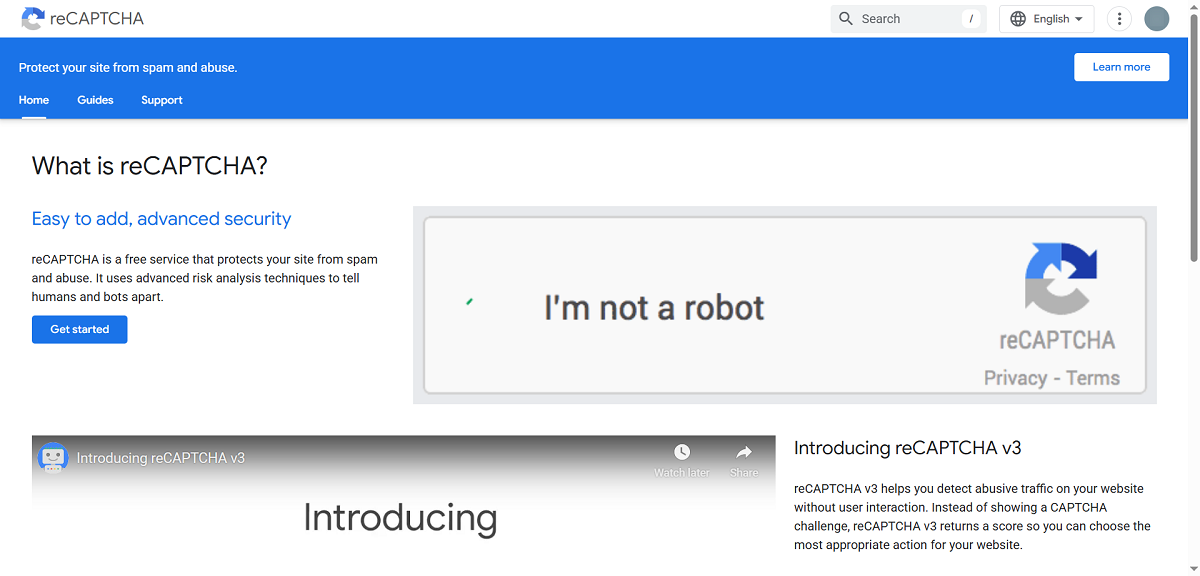Open the Privacy link
Screen dimensions: 1200x576
coord(1015,378)
